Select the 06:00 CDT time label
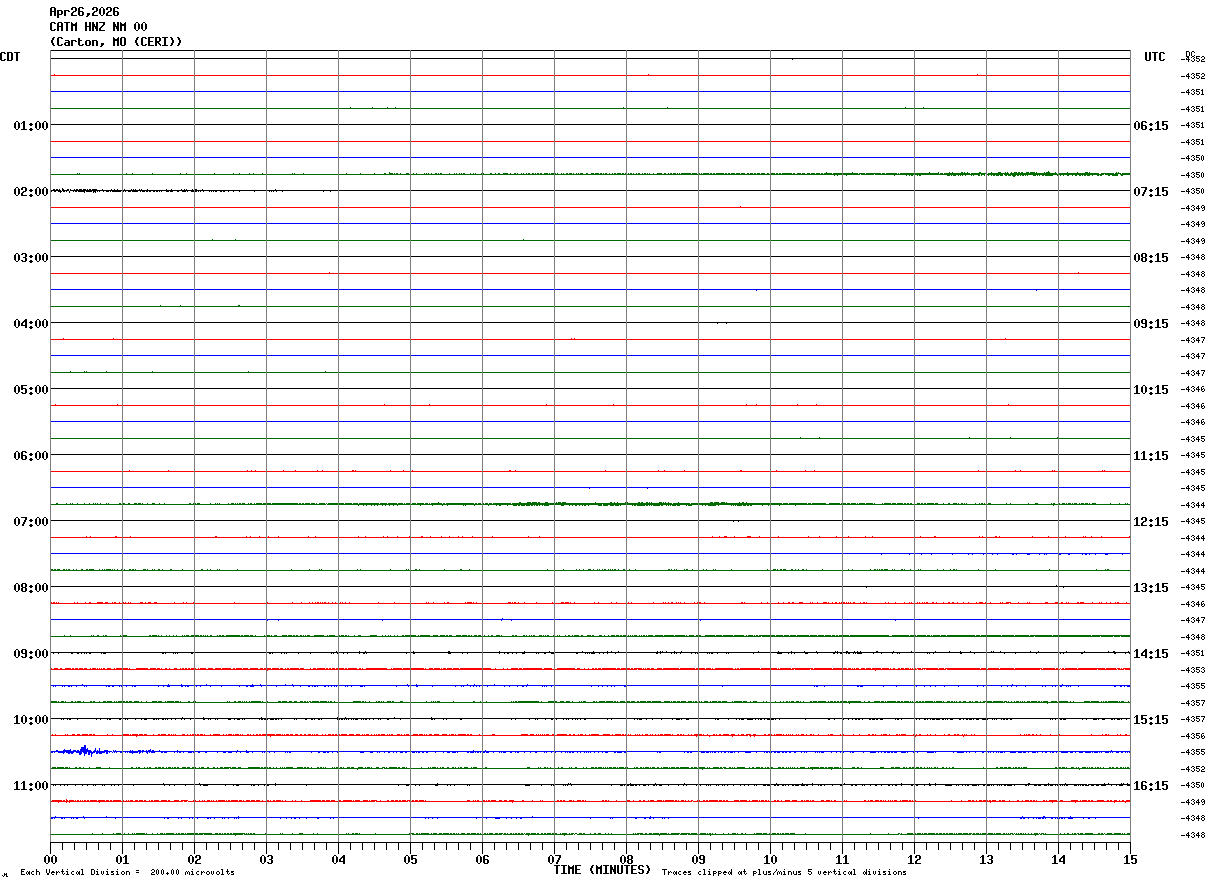This screenshot has height=886, width=1210. [31, 455]
